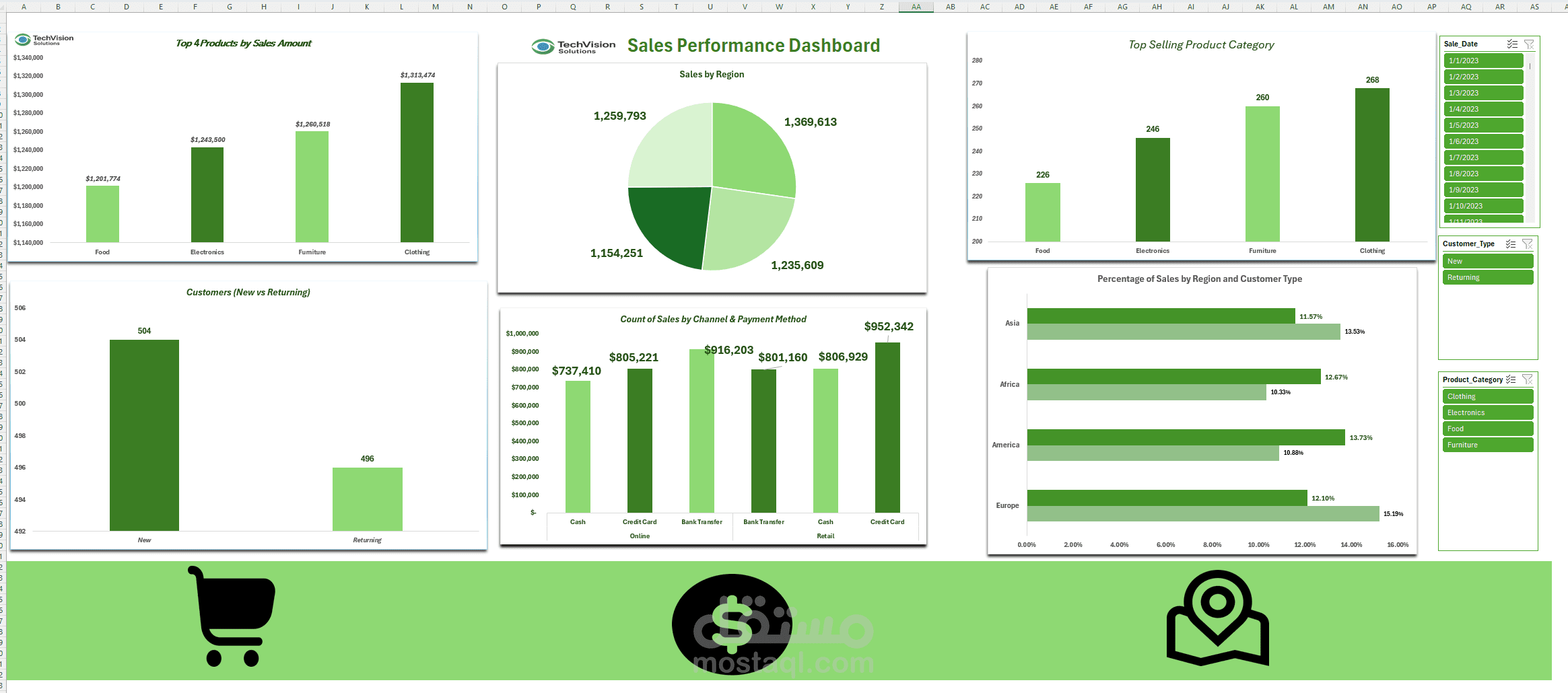Click the "1,154,251" pie data label
The width and height of the screenshot is (1568, 693).
[x=617, y=253]
